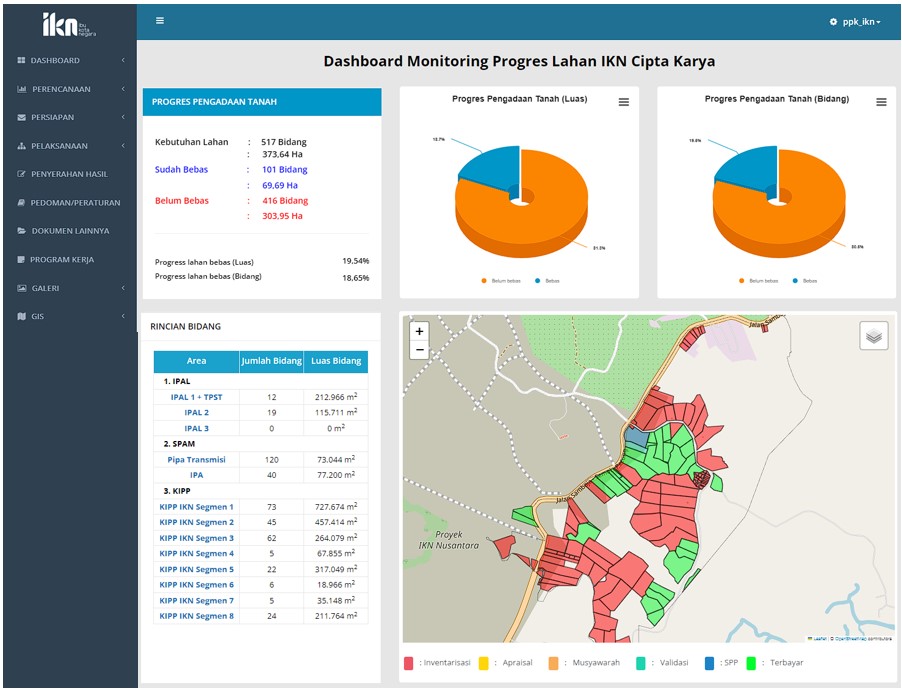The image size is (902, 690).
Task: Expand the Perencanaan sidebar menu
Action: click(x=61, y=89)
